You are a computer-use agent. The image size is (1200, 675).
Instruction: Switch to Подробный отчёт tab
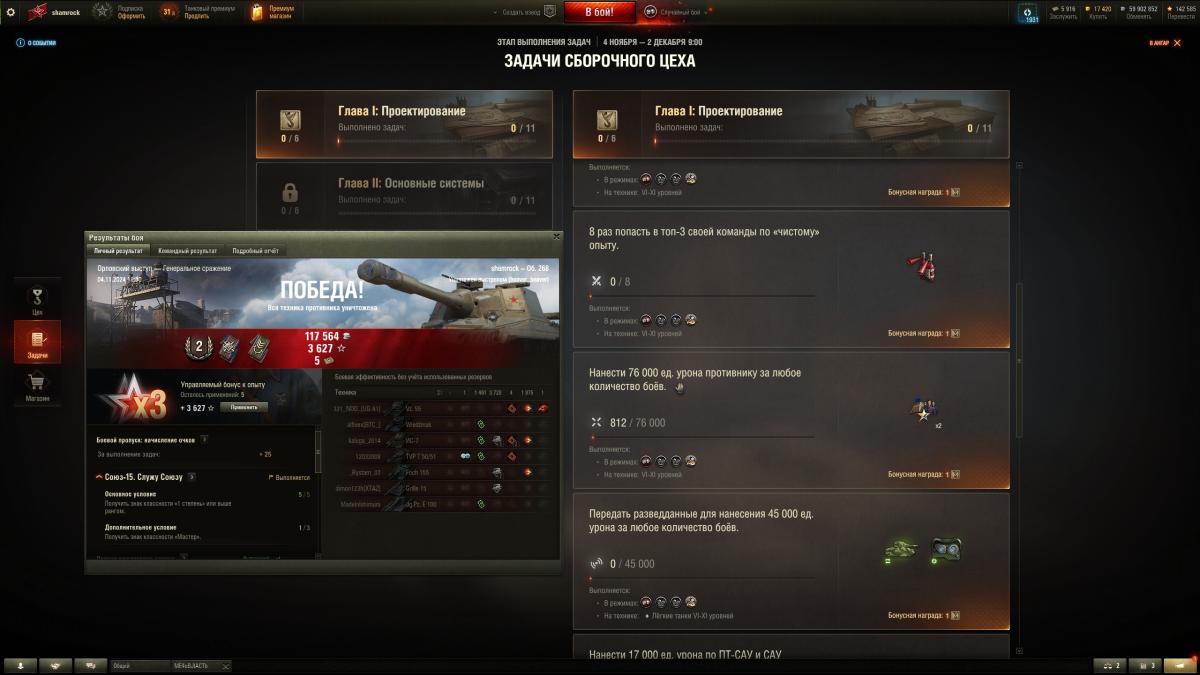pos(255,250)
